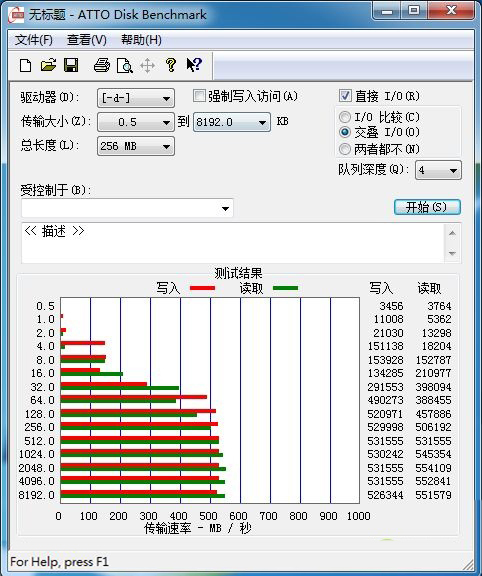Select the 两者都不(N) radio button
Screen dimensions: 482x576
click(x=345, y=149)
